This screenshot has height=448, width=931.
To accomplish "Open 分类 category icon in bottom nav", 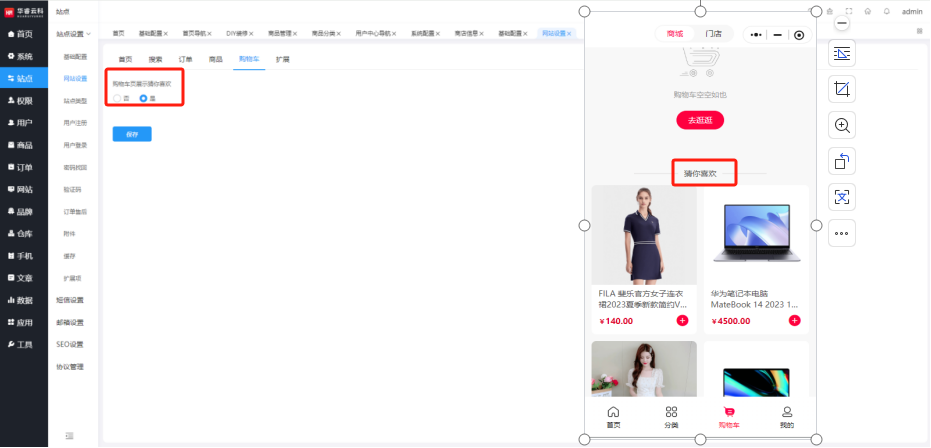I will 671,417.
